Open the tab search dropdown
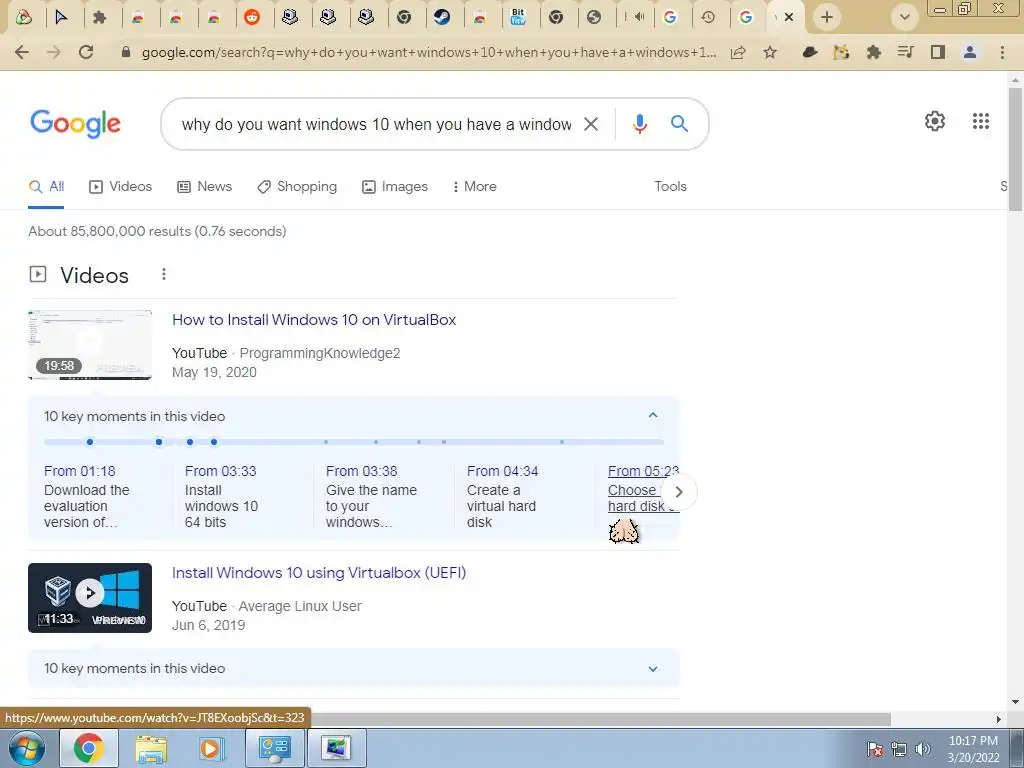This screenshot has height=768, width=1024. 904,18
